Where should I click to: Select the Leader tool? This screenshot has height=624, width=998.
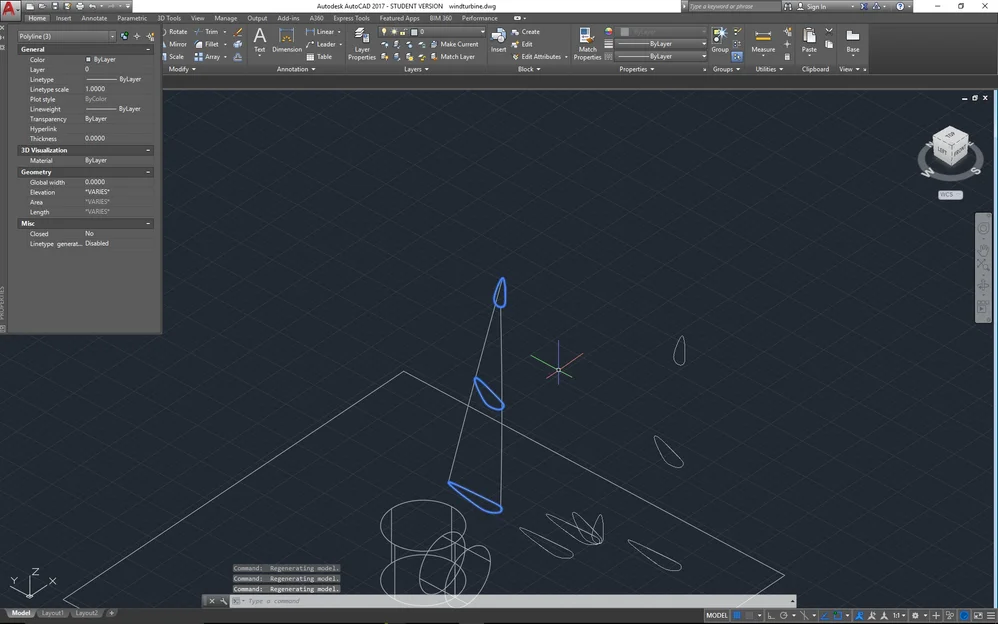coord(321,45)
